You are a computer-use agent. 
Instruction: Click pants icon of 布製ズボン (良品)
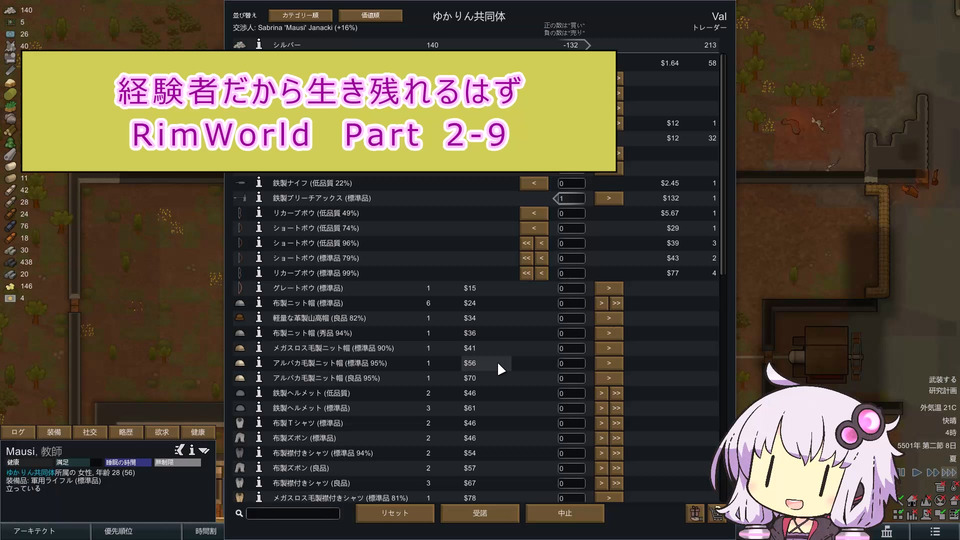tap(240, 468)
